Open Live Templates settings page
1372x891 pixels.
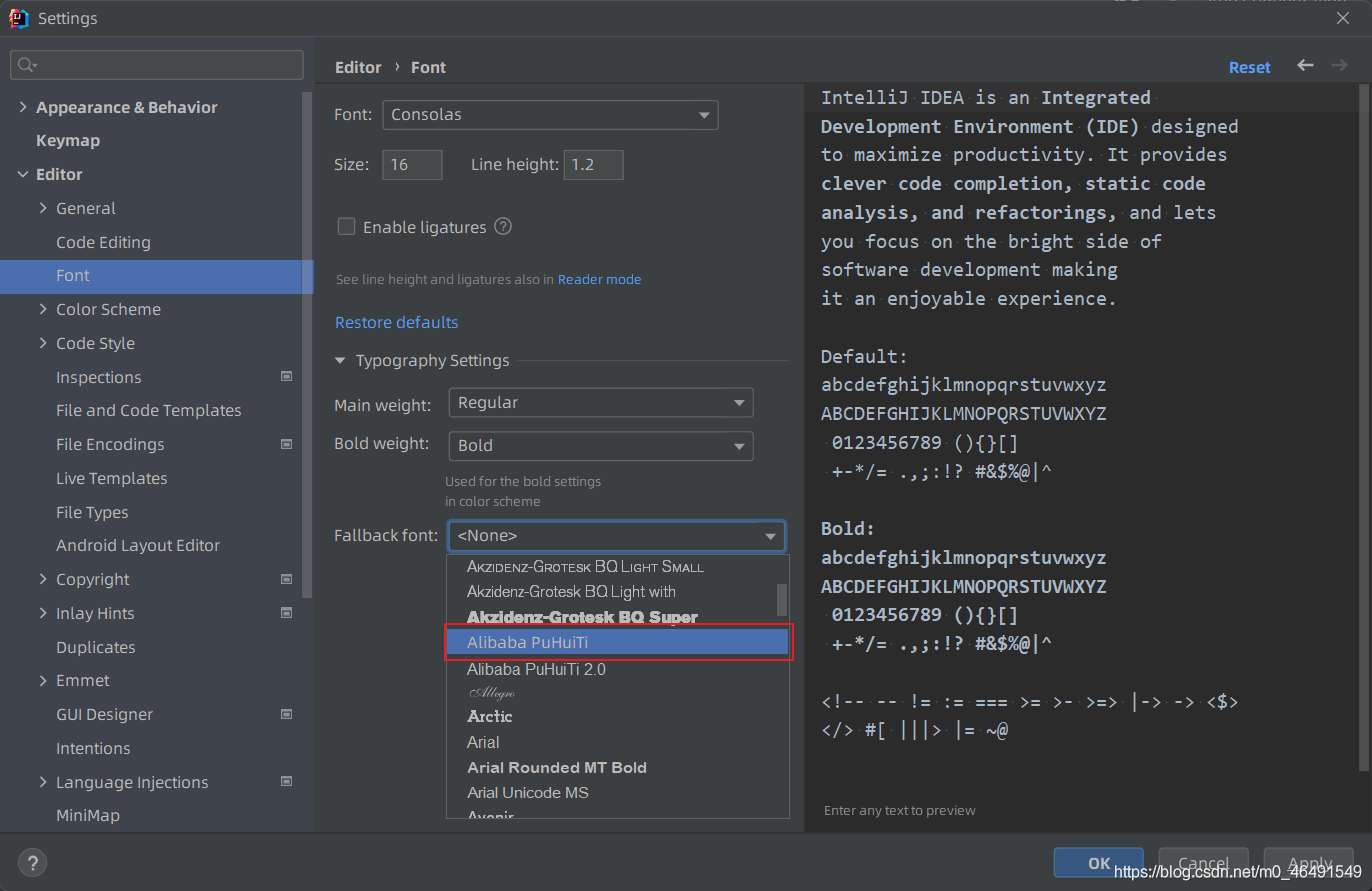click(111, 478)
